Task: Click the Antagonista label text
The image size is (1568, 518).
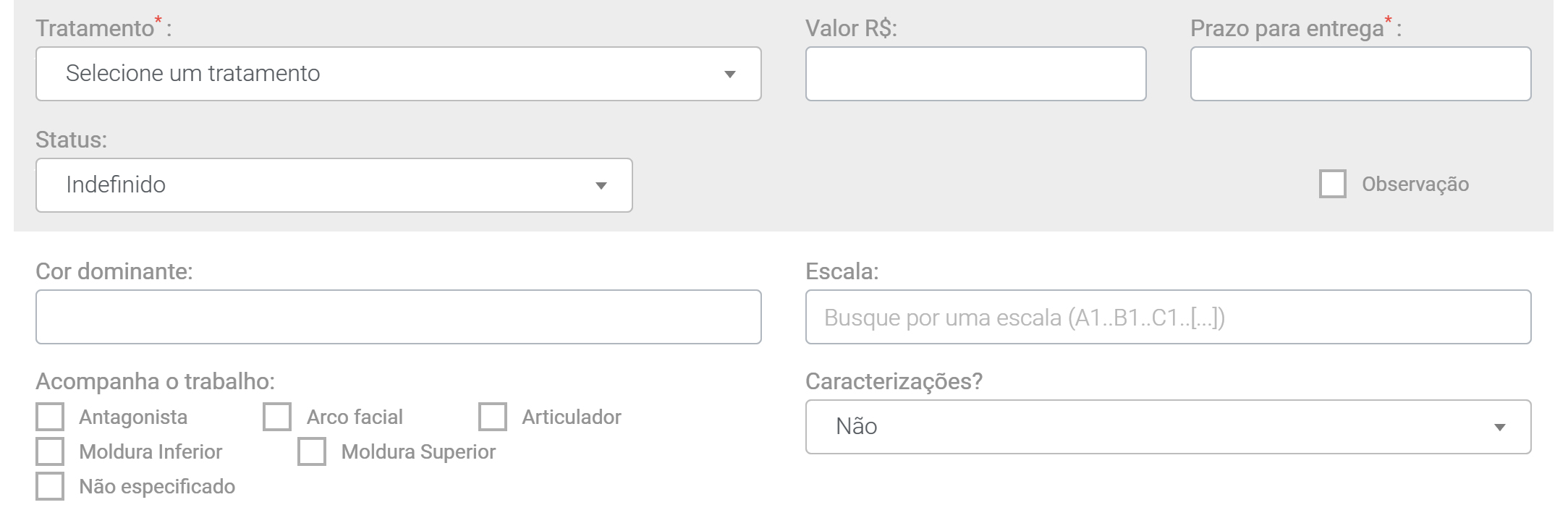Action: tap(133, 417)
